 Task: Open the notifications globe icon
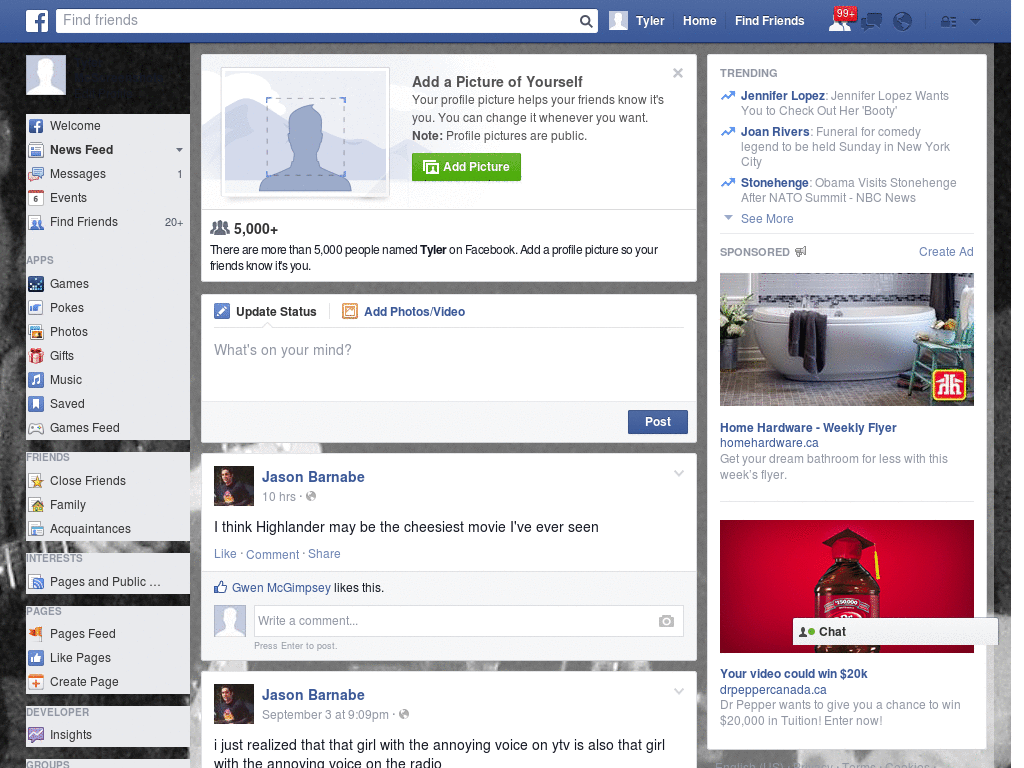pyautogui.click(x=902, y=20)
